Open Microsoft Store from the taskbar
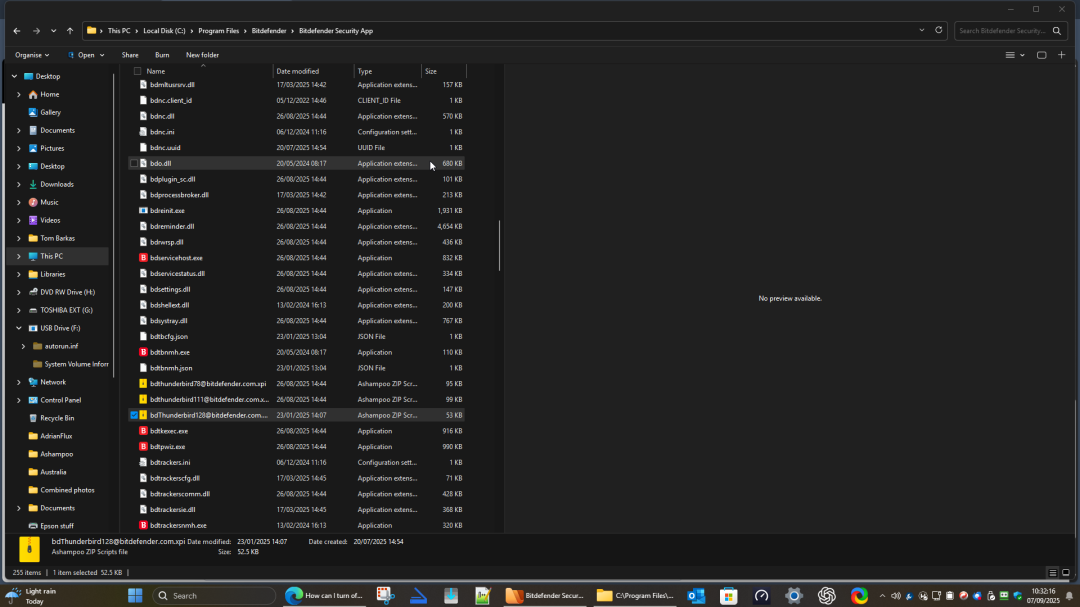Screen dimensions: 1080x607 (728, 596)
